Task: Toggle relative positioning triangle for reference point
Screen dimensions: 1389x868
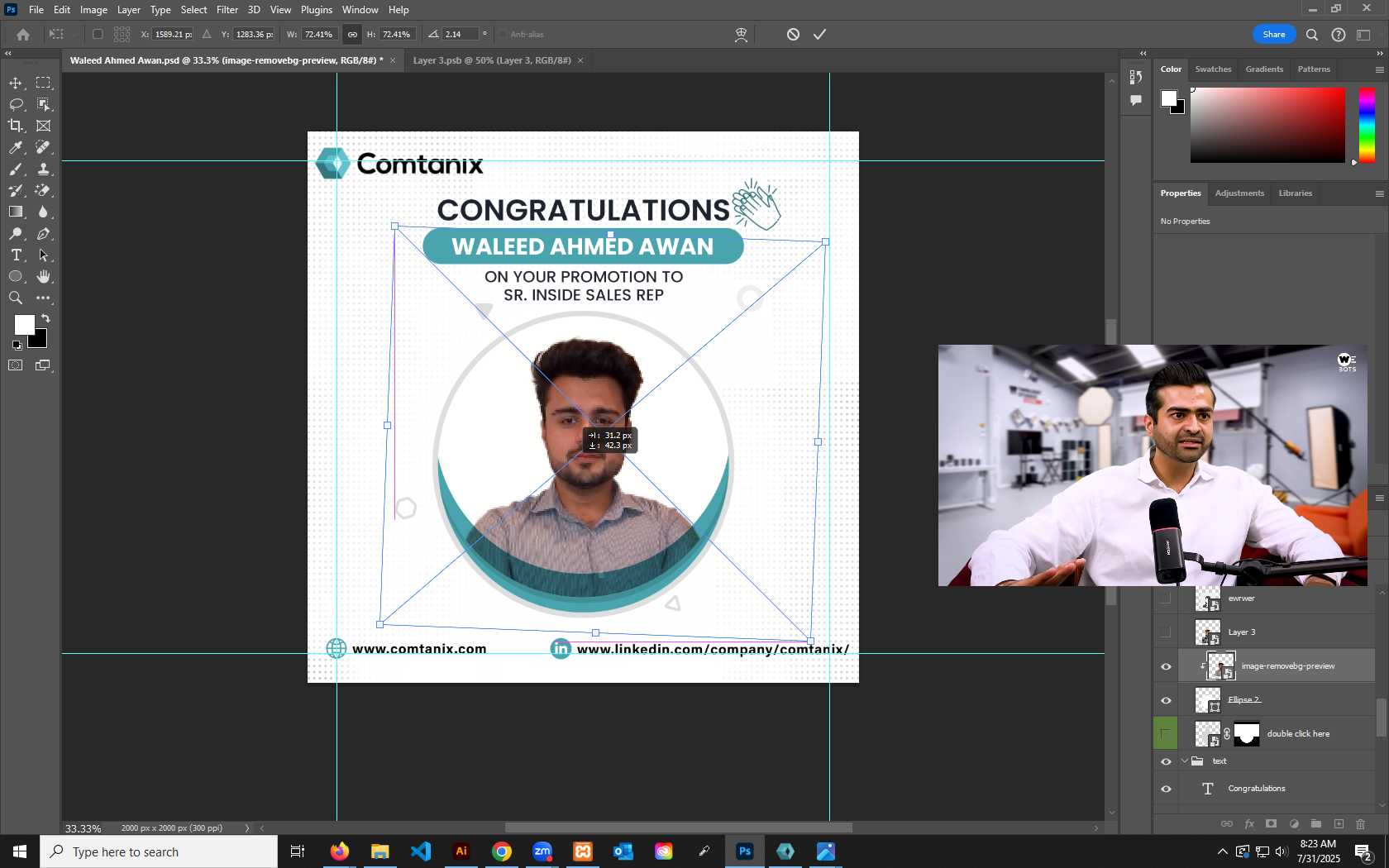Action: point(207,34)
